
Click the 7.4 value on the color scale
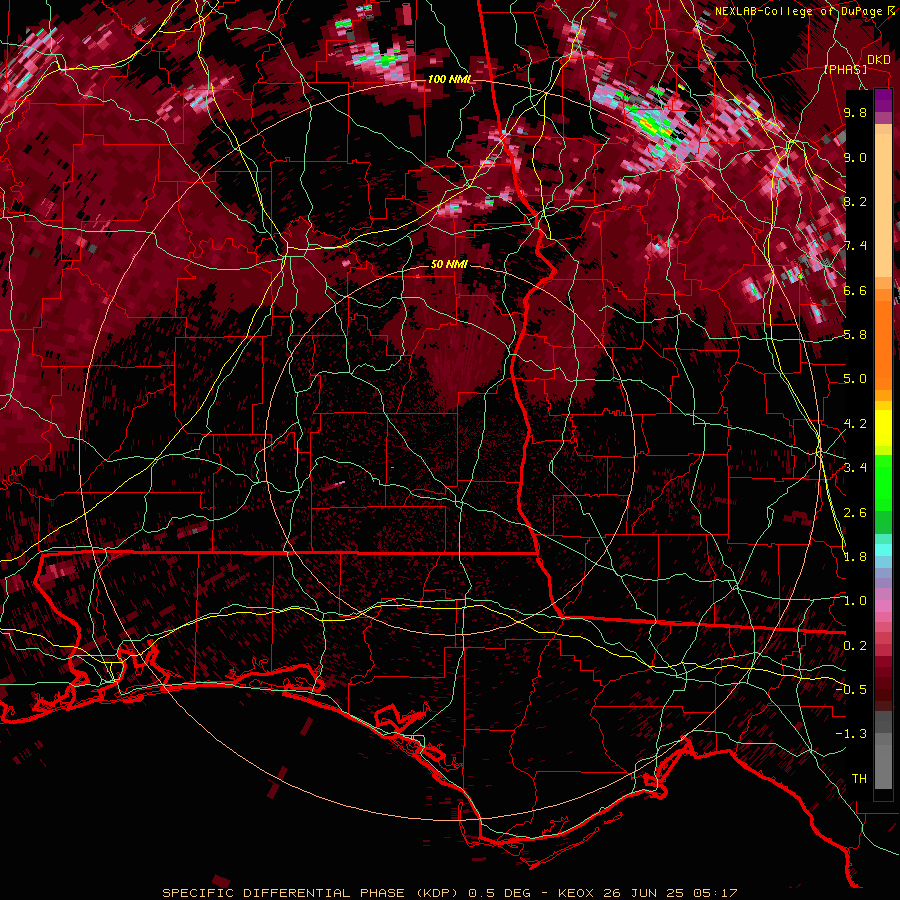coord(855,246)
